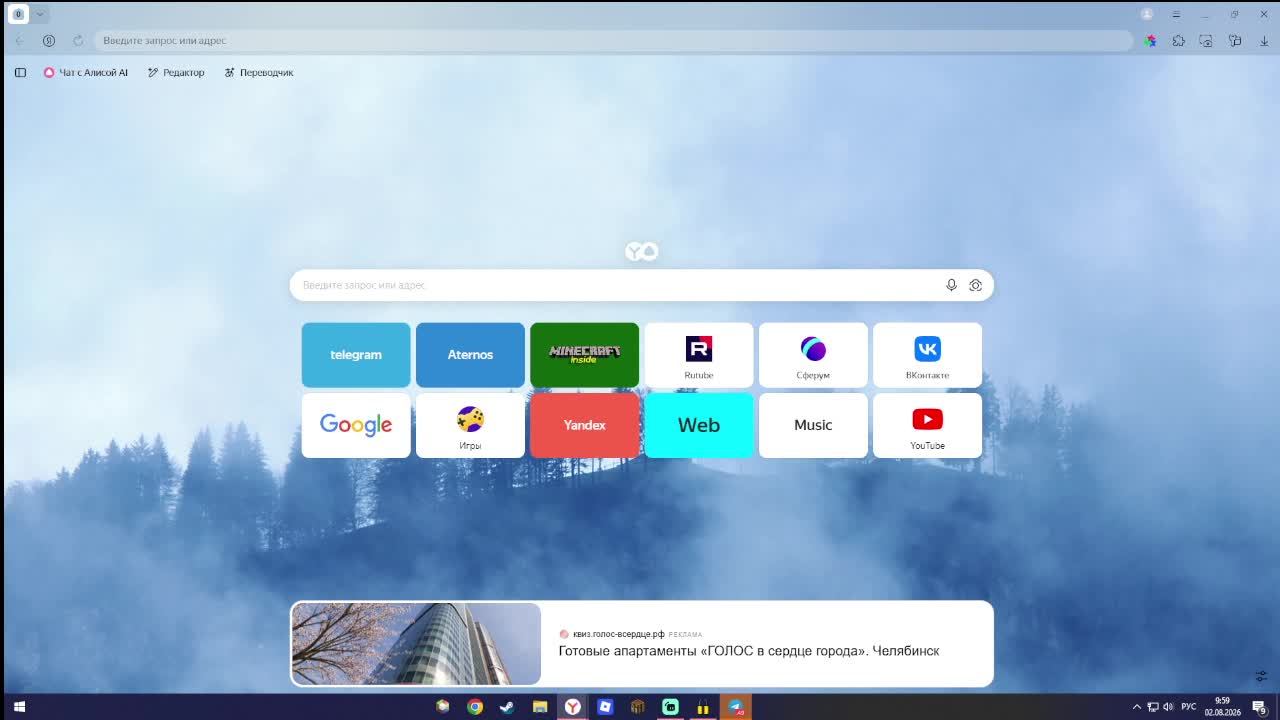Open the telegram speed dial tile

click(x=356, y=355)
